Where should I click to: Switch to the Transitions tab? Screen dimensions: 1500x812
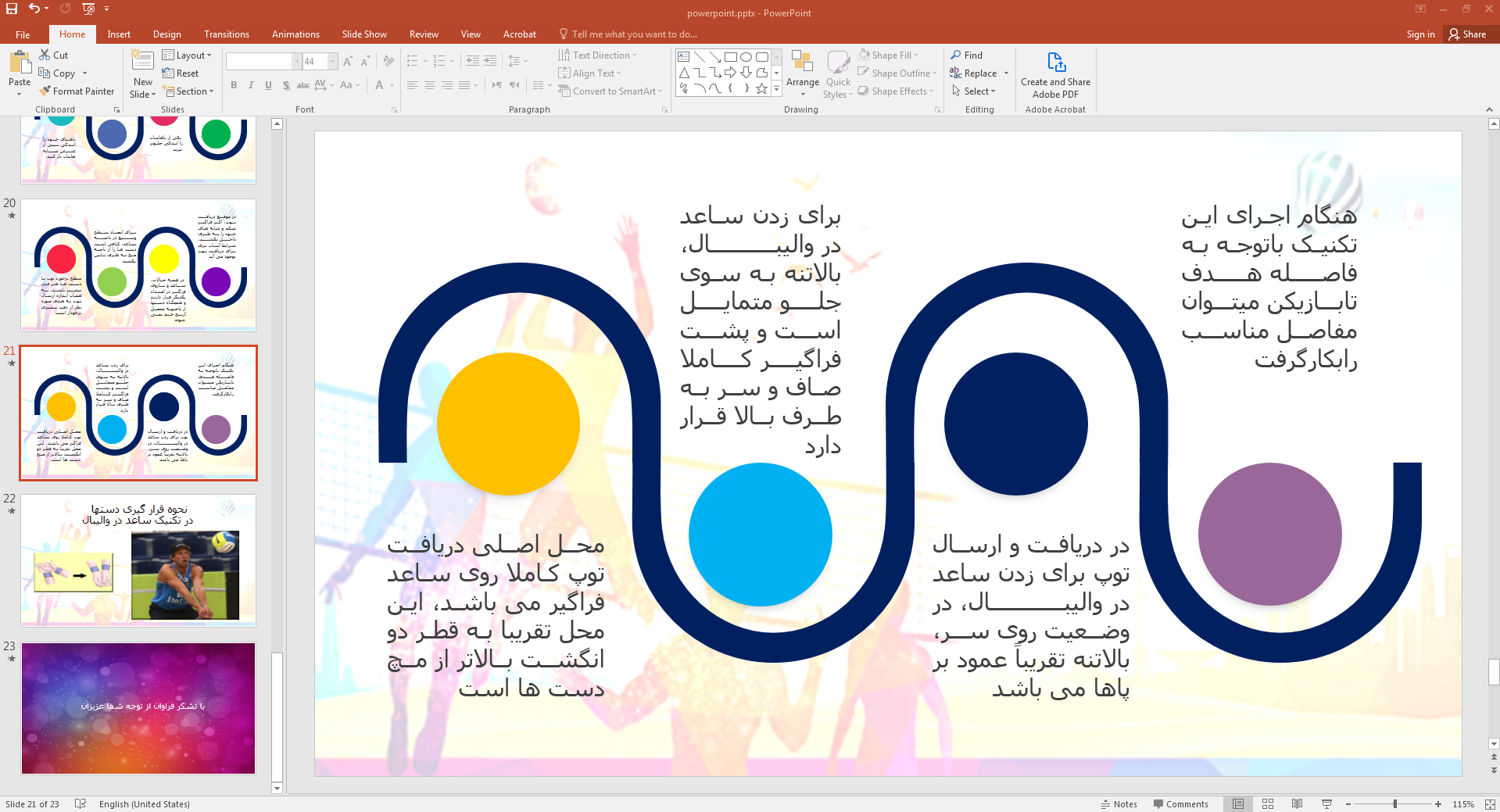tap(227, 34)
